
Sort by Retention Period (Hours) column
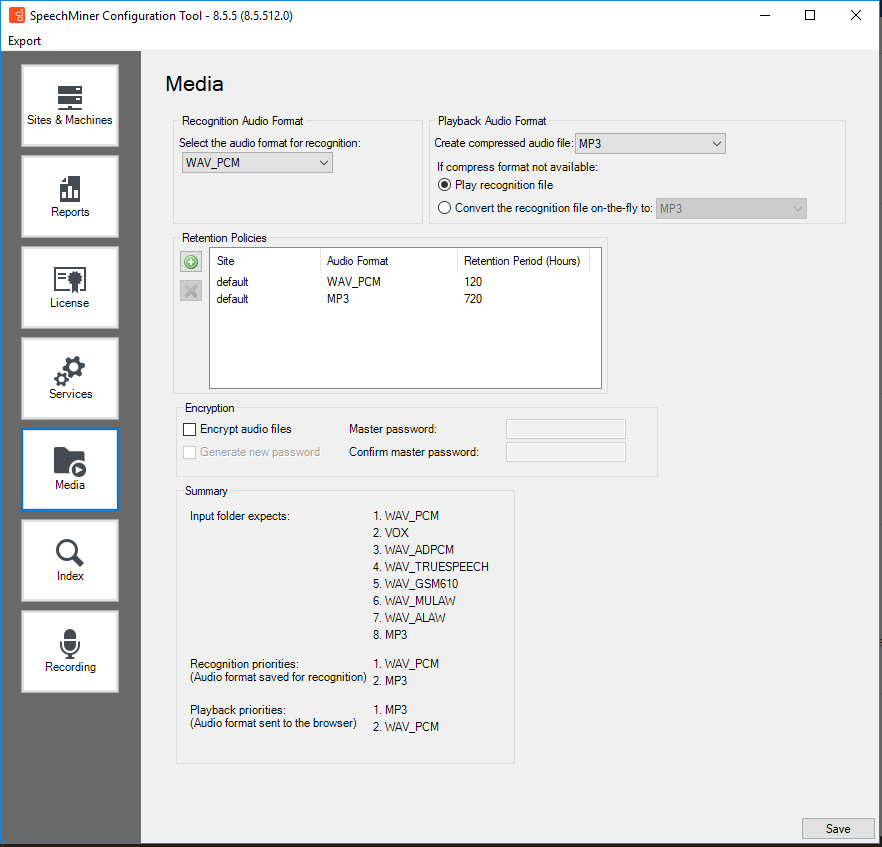click(x=522, y=261)
